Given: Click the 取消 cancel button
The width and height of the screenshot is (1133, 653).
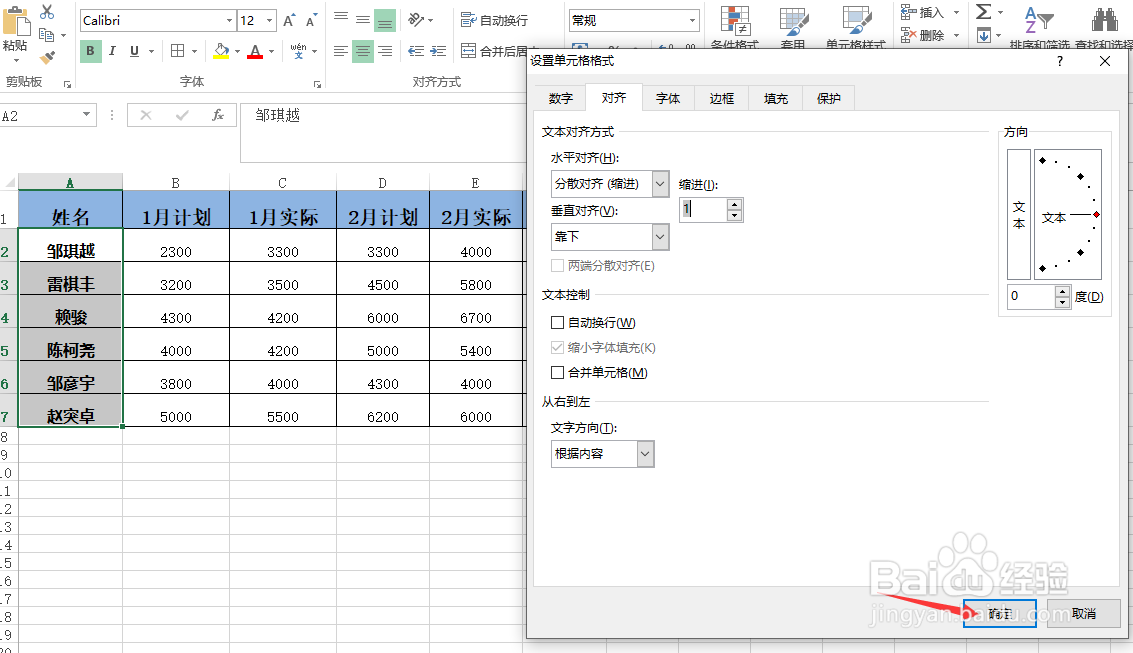Looking at the screenshot, I should pos(1084,613).
